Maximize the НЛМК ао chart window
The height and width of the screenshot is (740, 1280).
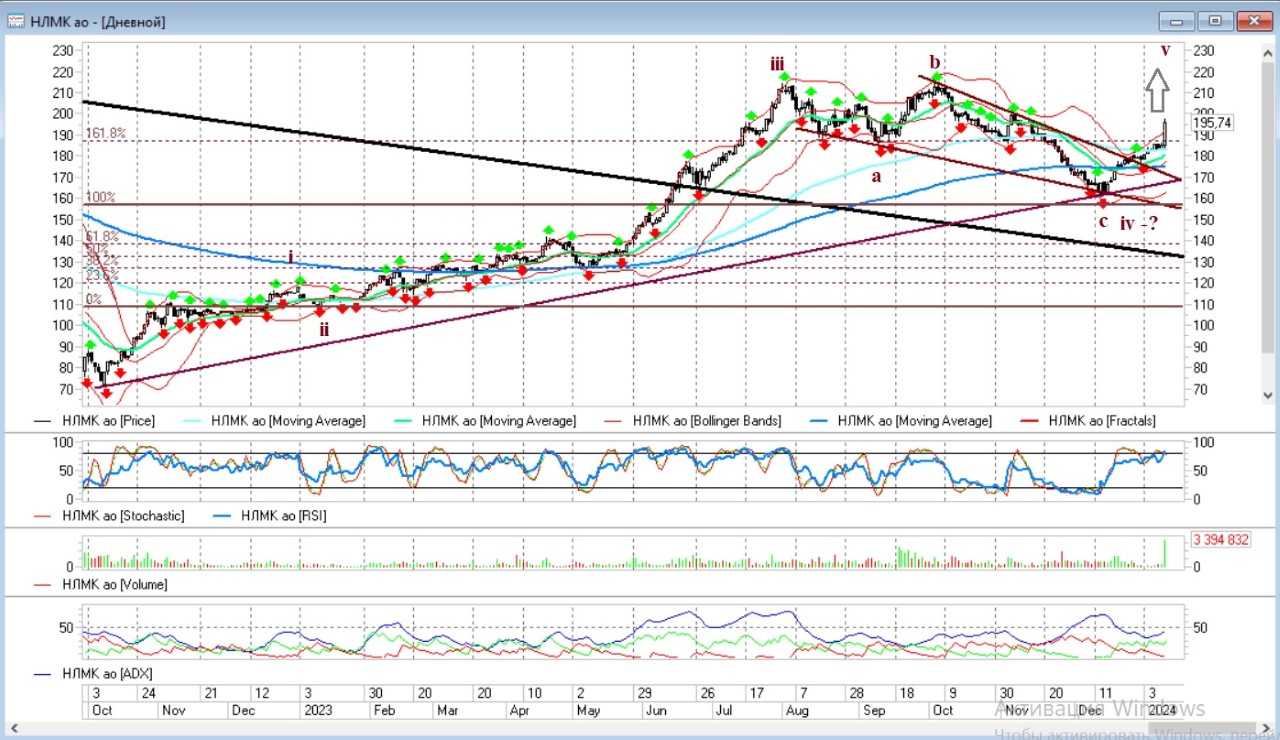[x=1215, y=21]
